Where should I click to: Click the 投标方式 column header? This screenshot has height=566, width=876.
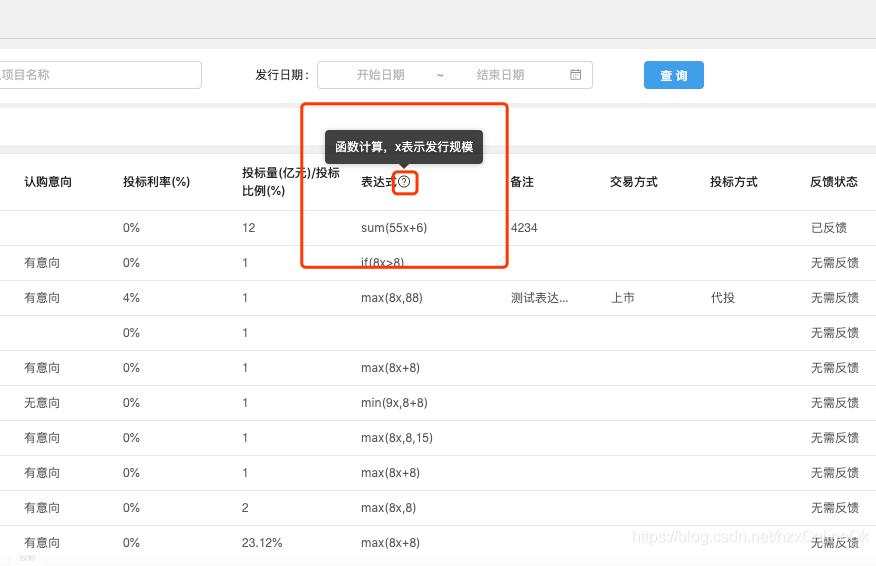(x=734, y=182)
